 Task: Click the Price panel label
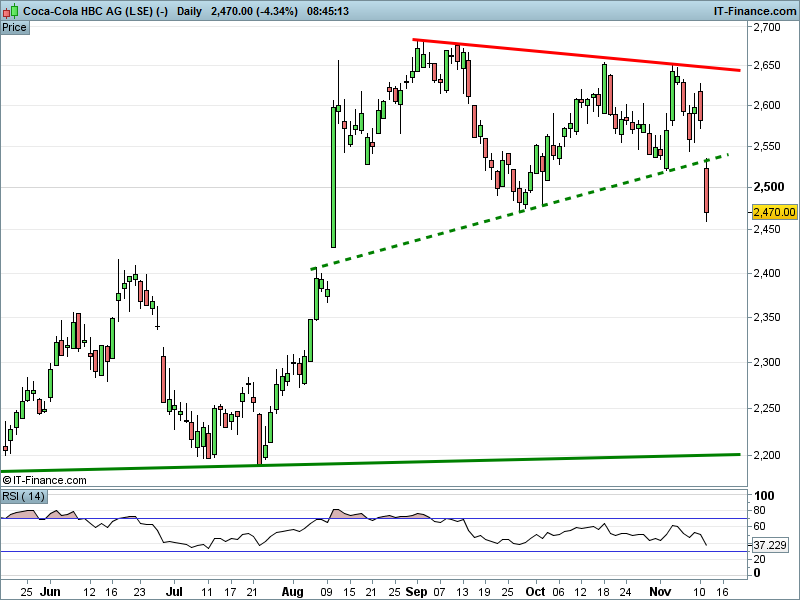coord(14,28)
